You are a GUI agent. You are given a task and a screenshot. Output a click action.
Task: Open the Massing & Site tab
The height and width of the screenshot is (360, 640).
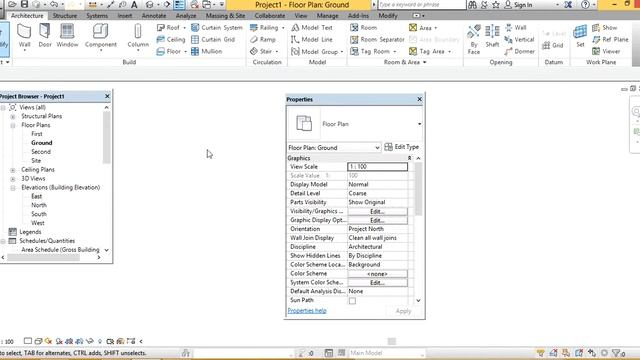point(225,16)
